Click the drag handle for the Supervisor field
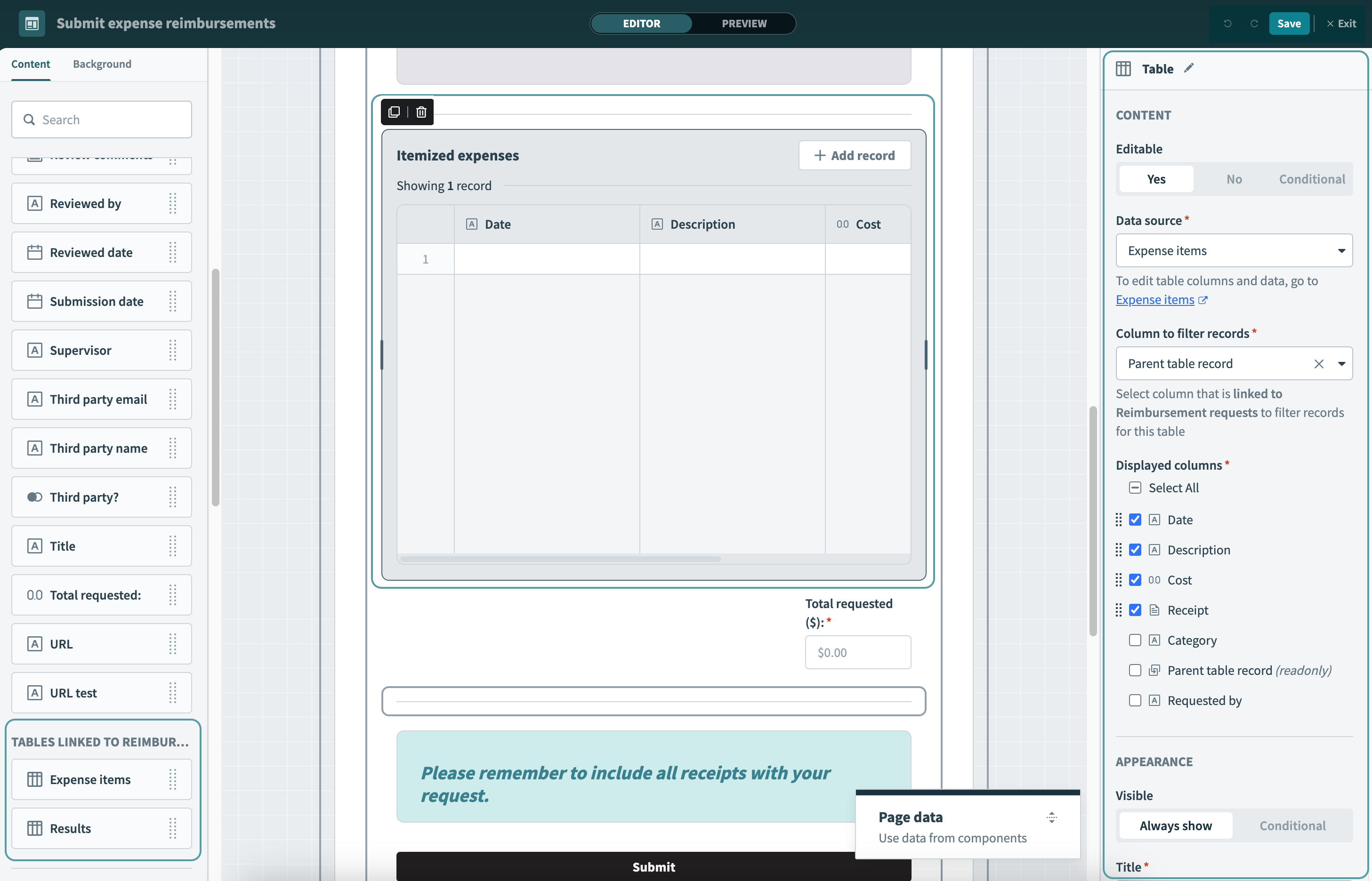Screen dimensions: 1372x881 tap(173, 350)
